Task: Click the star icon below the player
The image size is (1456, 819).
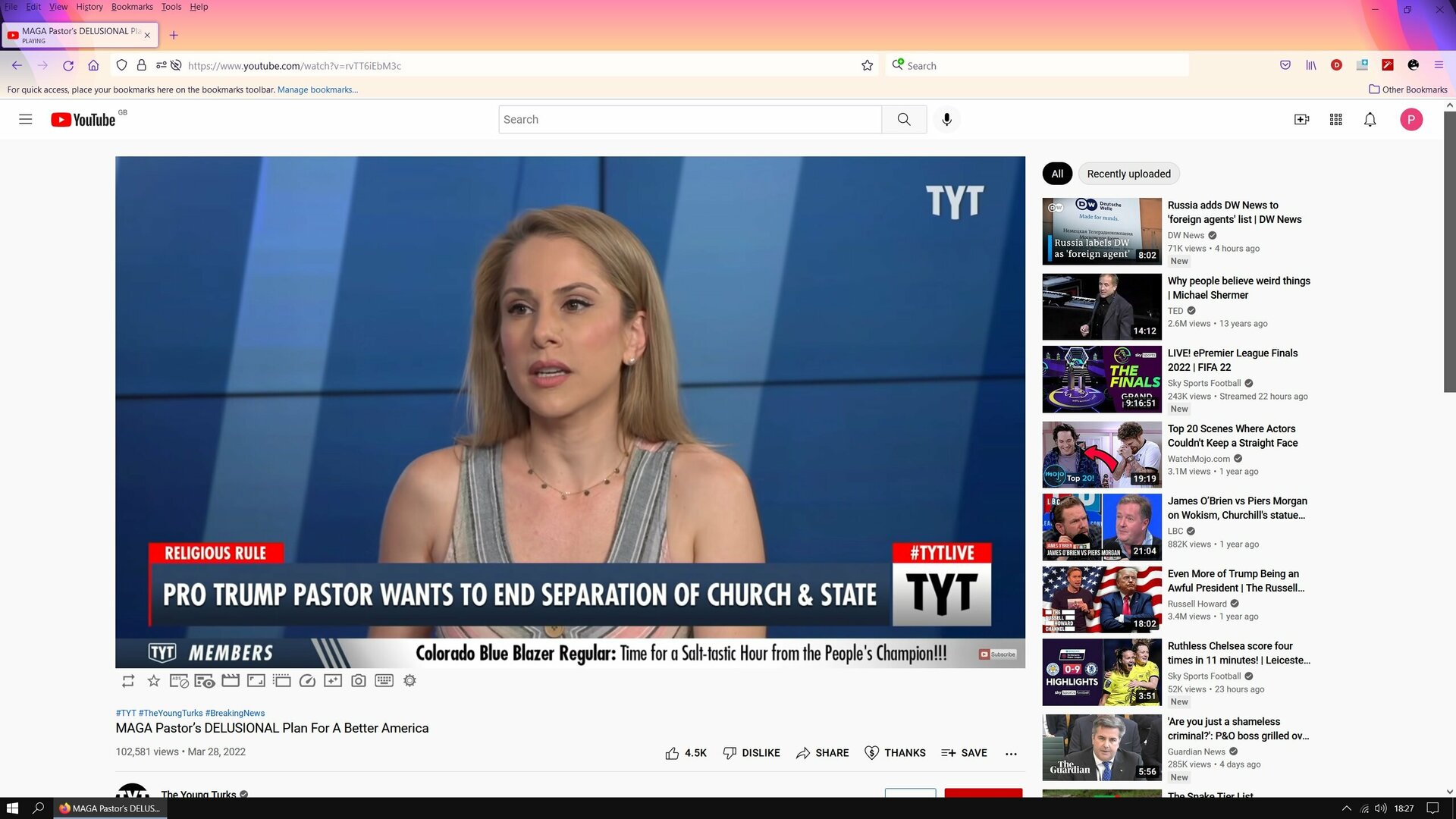Action: tap(154, 681)
